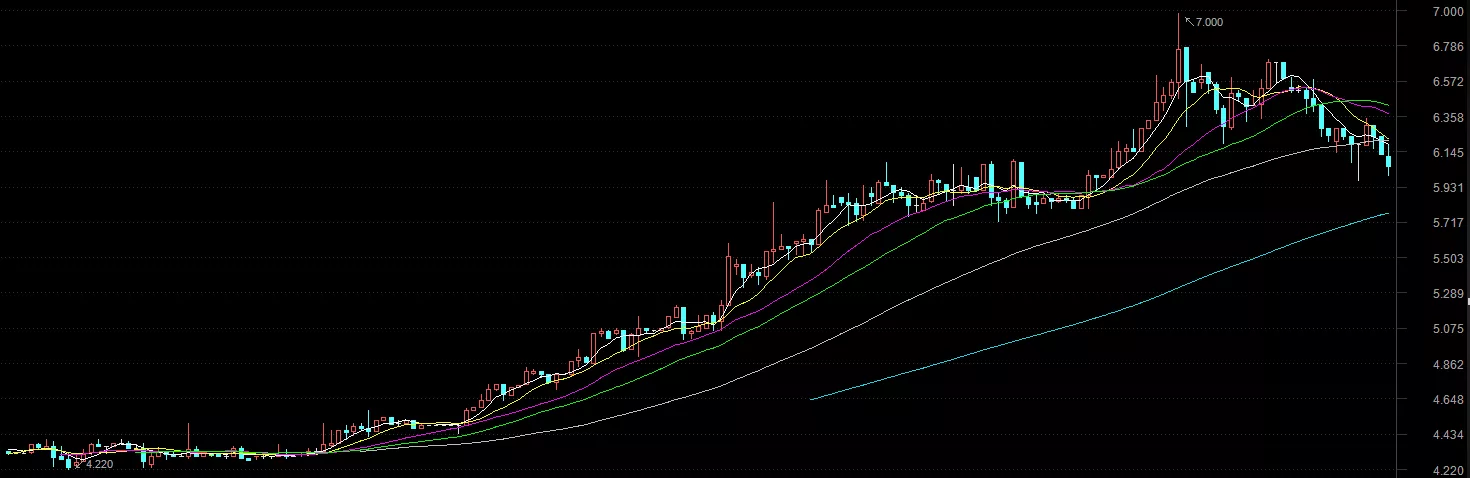The height and width of the screenshot is (478, 1470).
Task: Click the arrow beside the 4.220 low annotation
Action: coord(79,462)
